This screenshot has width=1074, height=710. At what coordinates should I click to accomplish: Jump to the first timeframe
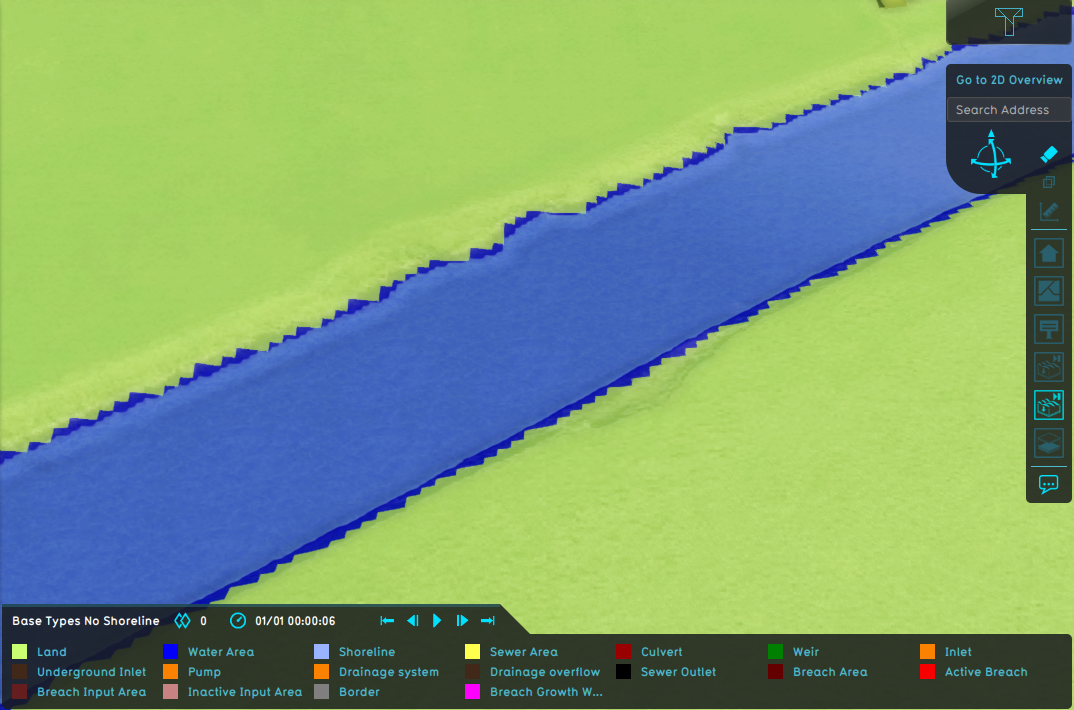coord(387,621)
